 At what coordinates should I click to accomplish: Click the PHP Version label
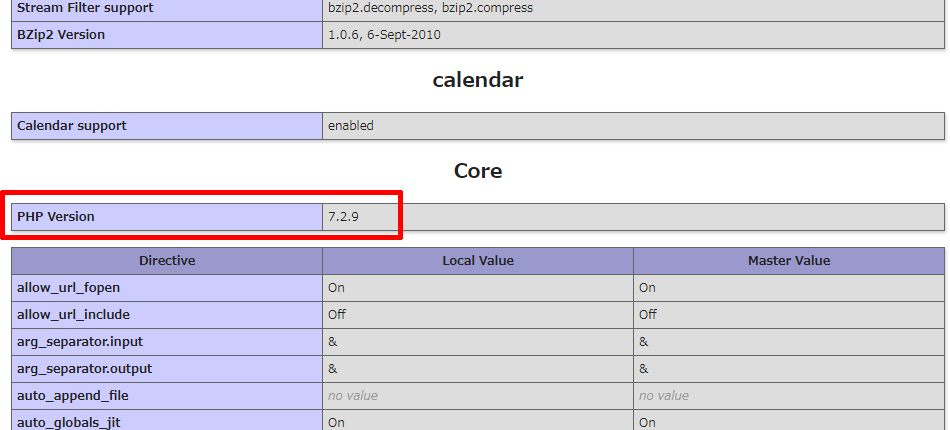point(56,217)
